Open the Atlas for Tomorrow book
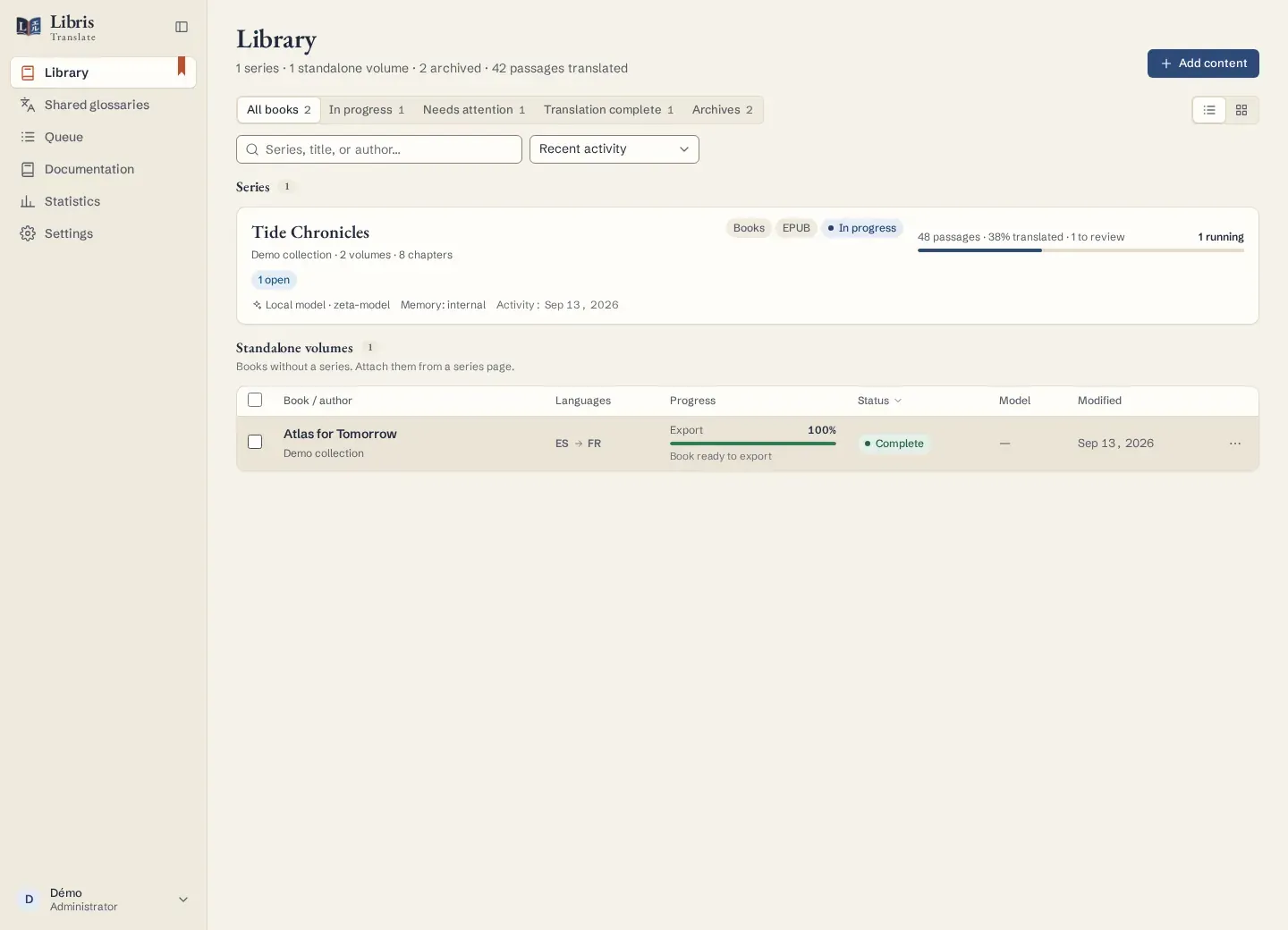This screenshot has height=930, width=1288. [340, 434]
